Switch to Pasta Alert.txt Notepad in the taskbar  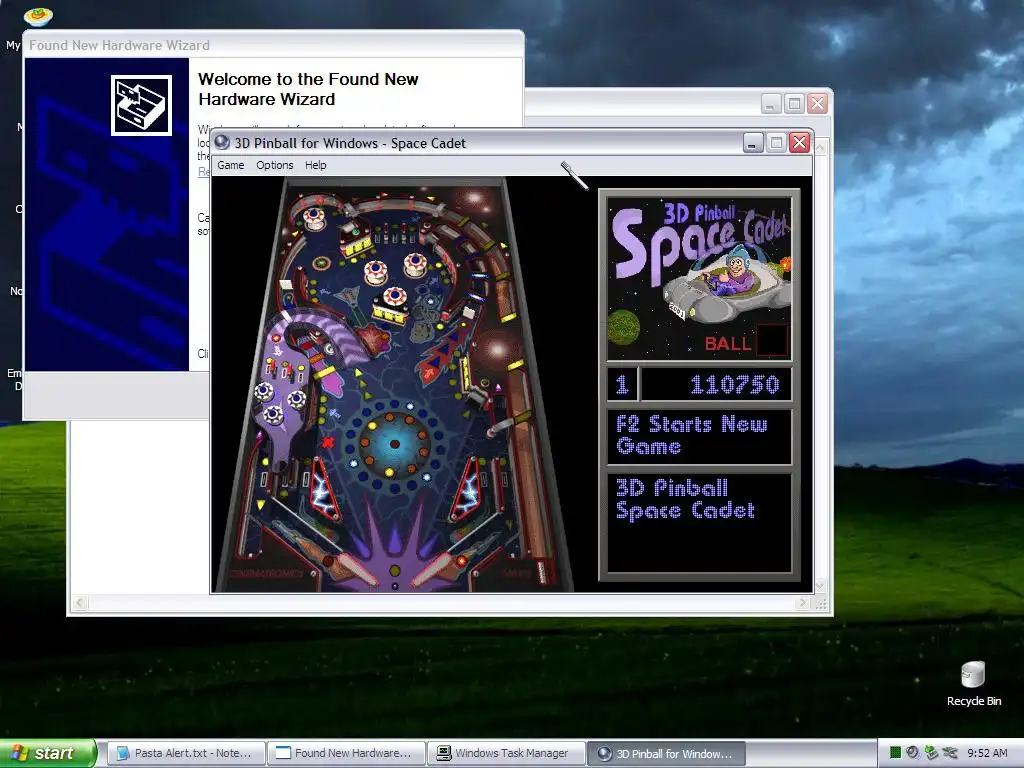point(185,753)
